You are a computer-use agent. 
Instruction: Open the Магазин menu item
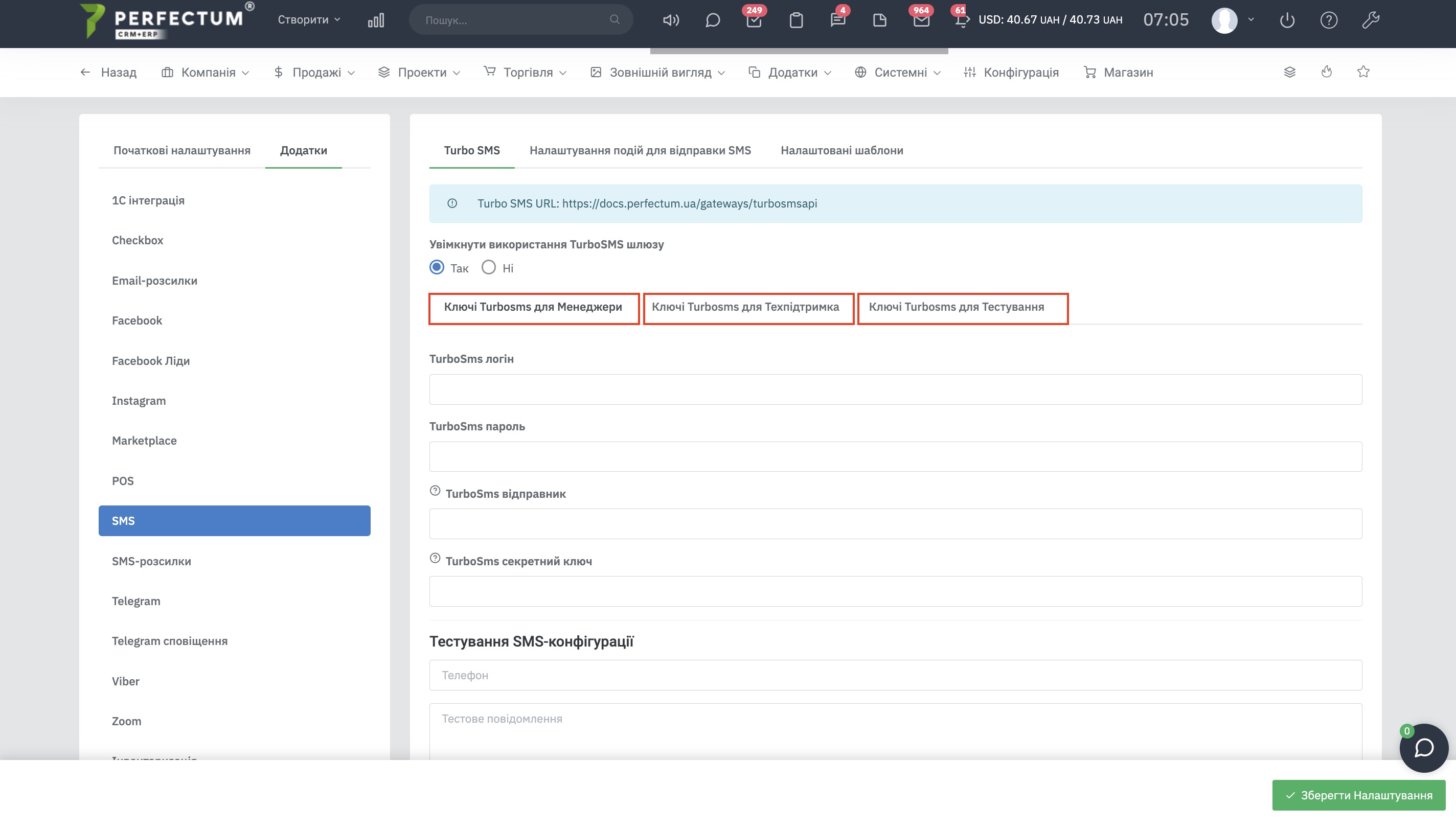point(1118,73)
